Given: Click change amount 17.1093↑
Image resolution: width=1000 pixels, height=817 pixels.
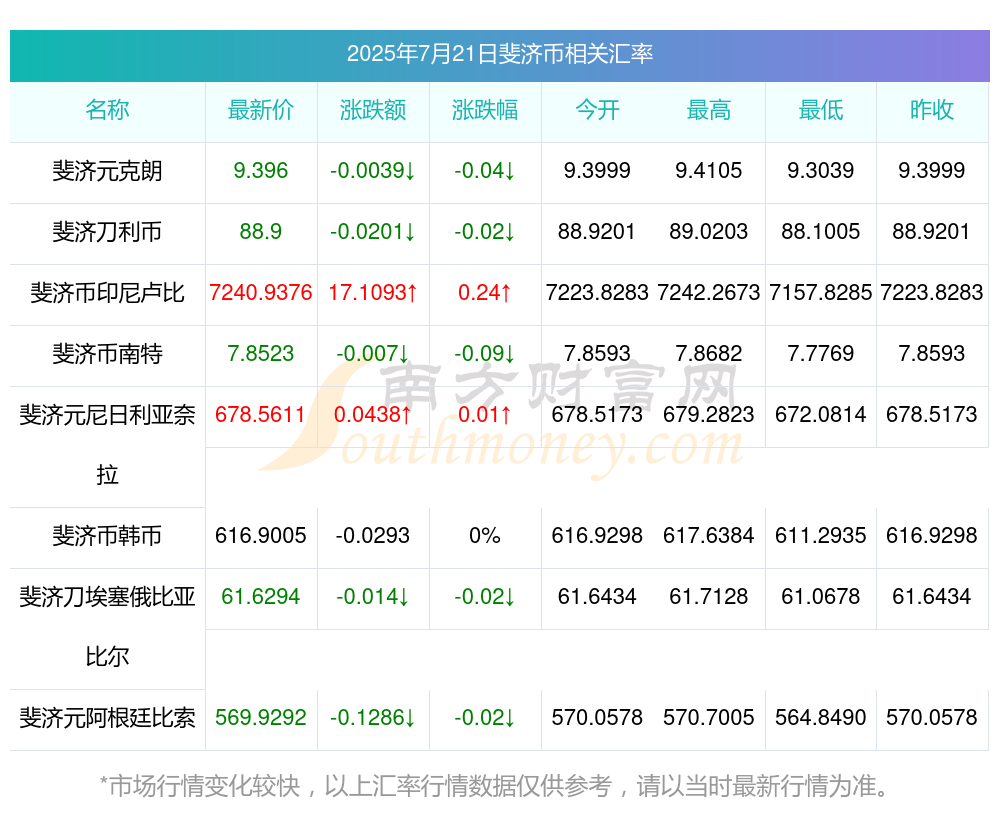Looking at the screenshot, I should tap(373, 292).
